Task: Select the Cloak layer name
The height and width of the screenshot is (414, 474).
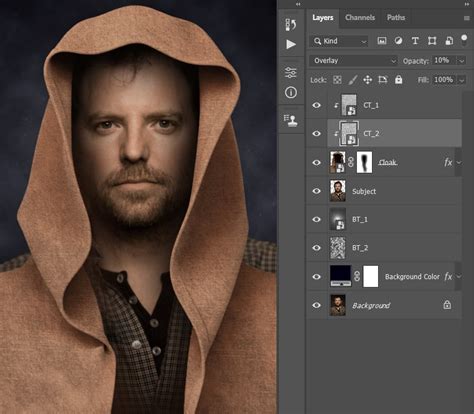Action: point(388,162)
